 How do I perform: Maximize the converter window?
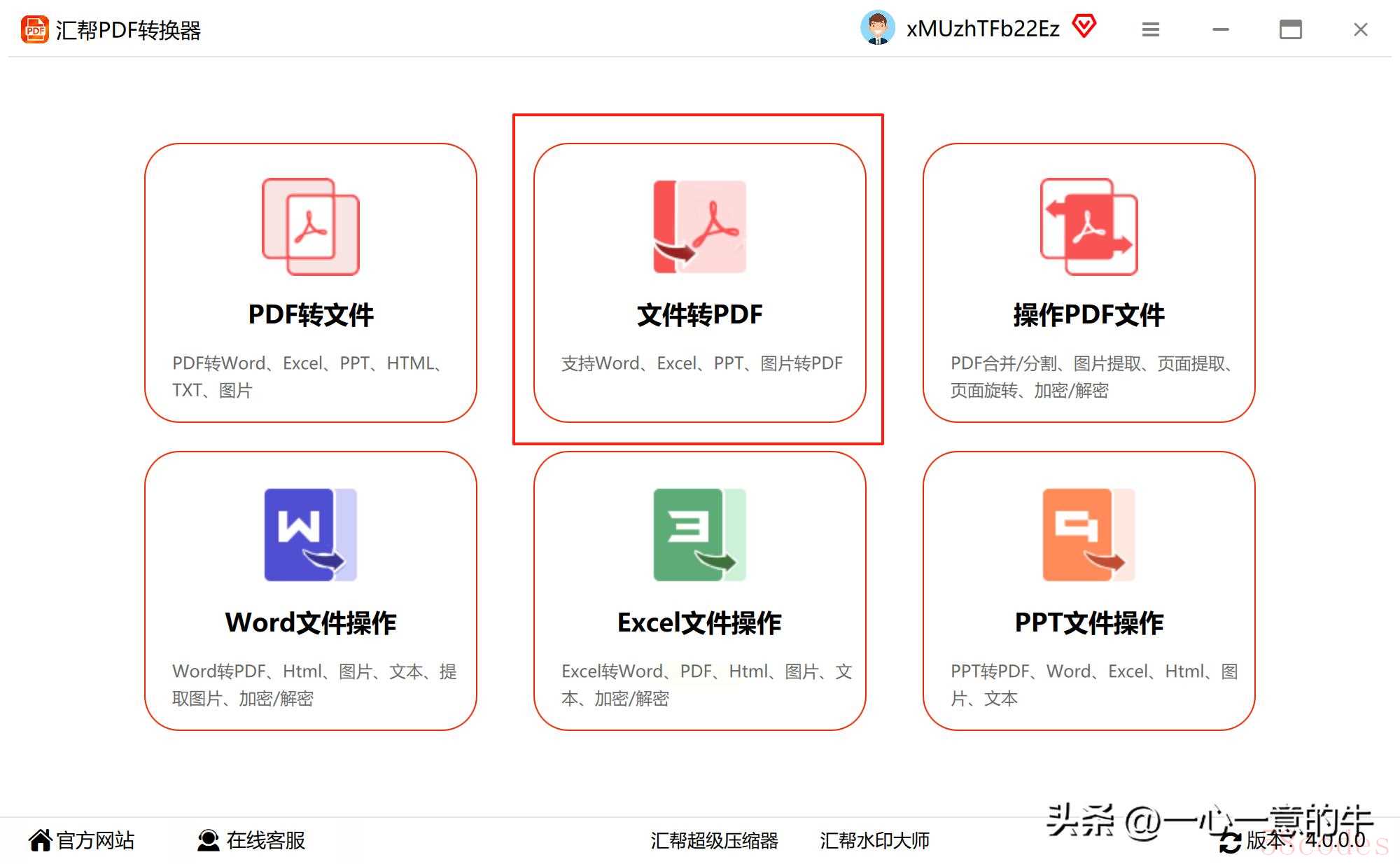click(x=1291, y=29)
